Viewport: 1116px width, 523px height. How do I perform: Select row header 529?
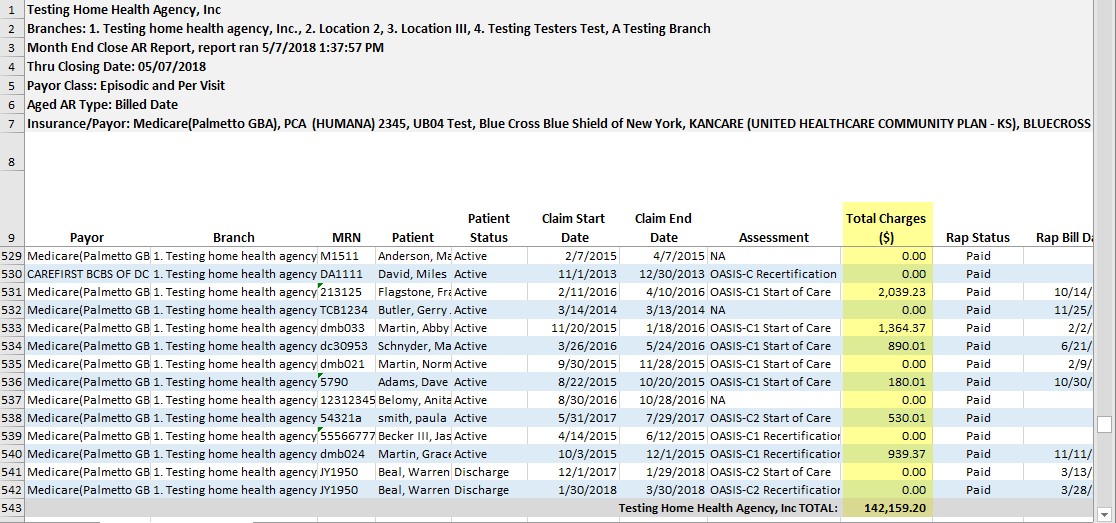[x=12, y=256]
